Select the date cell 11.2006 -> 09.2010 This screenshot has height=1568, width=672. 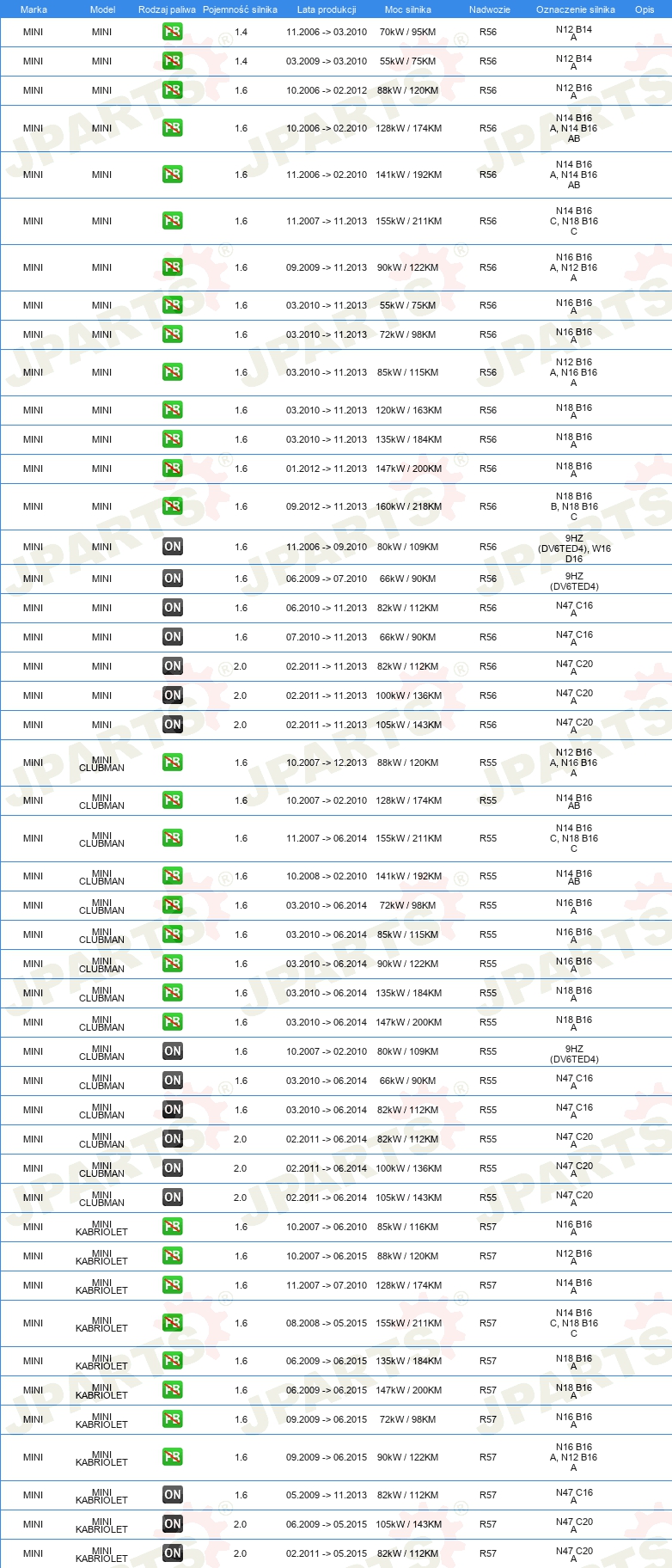point(327,547)
